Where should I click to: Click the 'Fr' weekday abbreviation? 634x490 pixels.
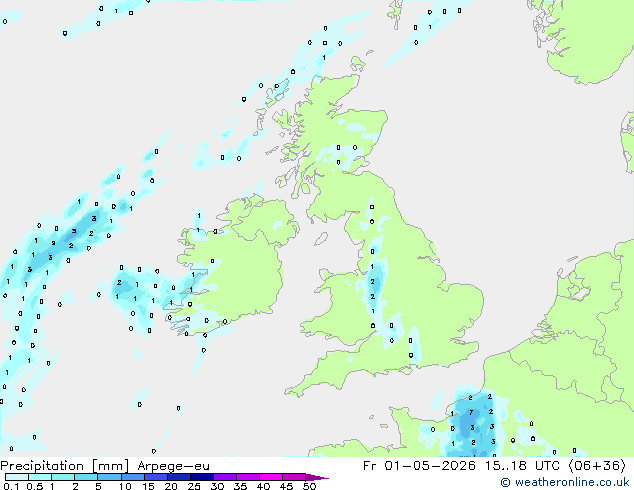point(370,466)
